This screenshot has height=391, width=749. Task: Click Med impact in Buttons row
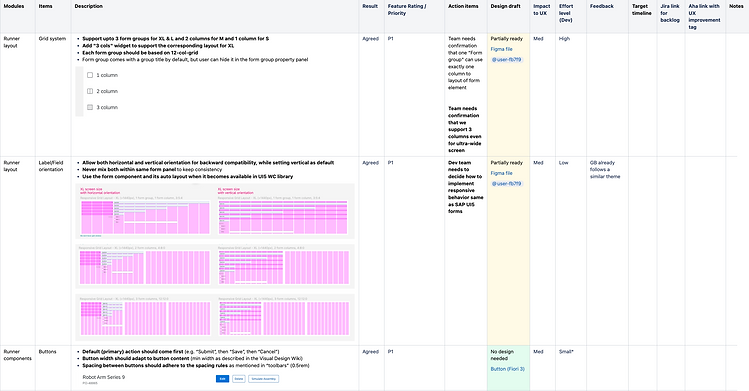(538, 352)
